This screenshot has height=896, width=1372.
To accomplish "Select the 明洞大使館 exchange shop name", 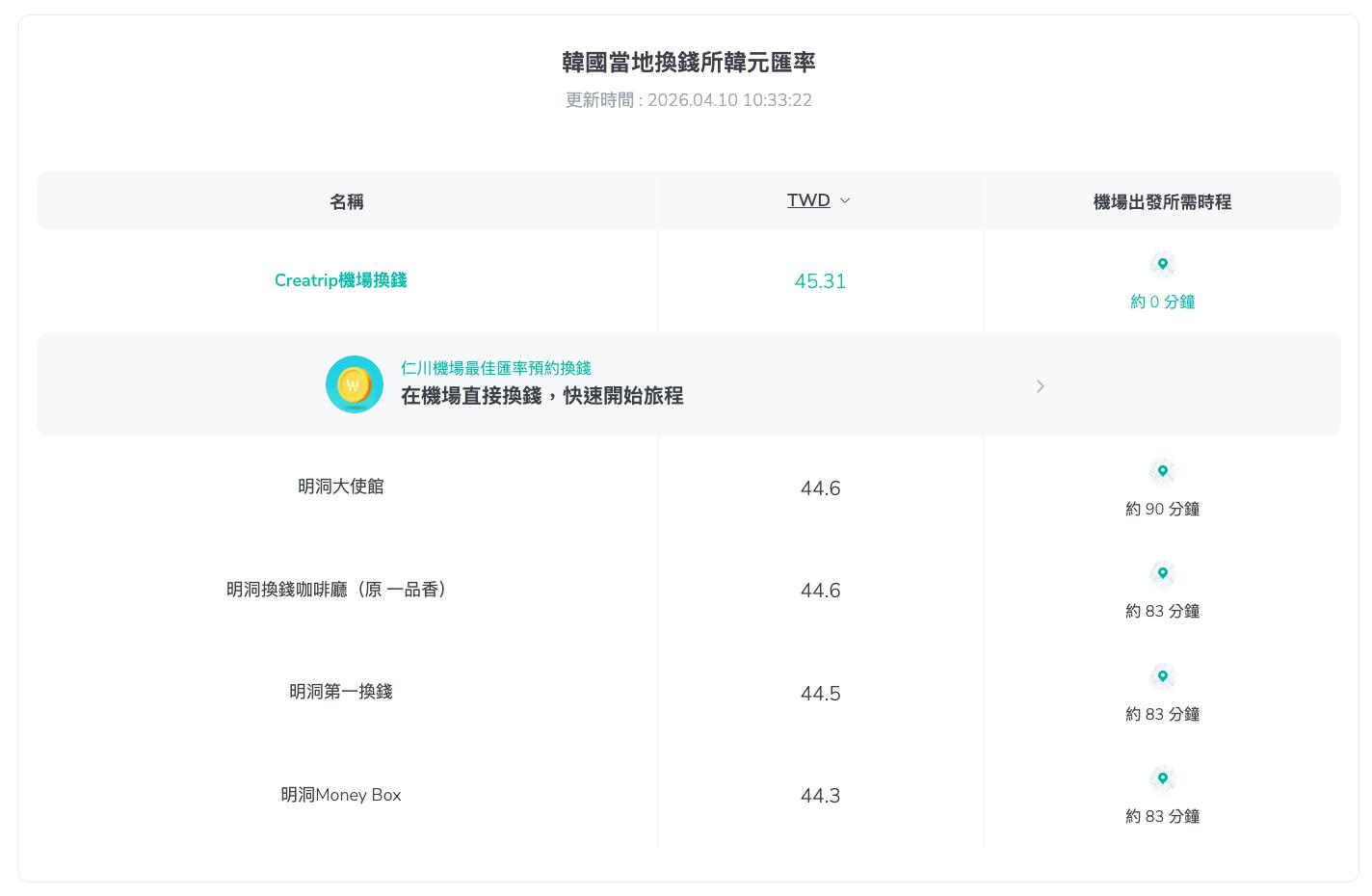I will click(x=340, y=487).
